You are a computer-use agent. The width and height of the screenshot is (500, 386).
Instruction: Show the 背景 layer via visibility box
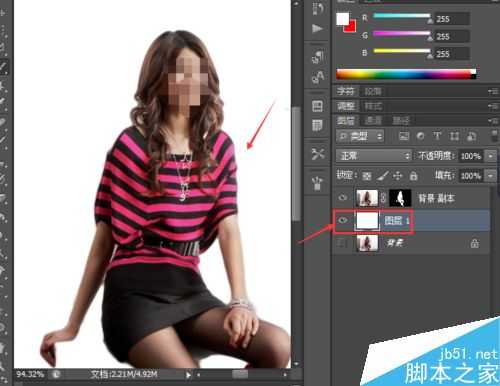coord(343,243)
